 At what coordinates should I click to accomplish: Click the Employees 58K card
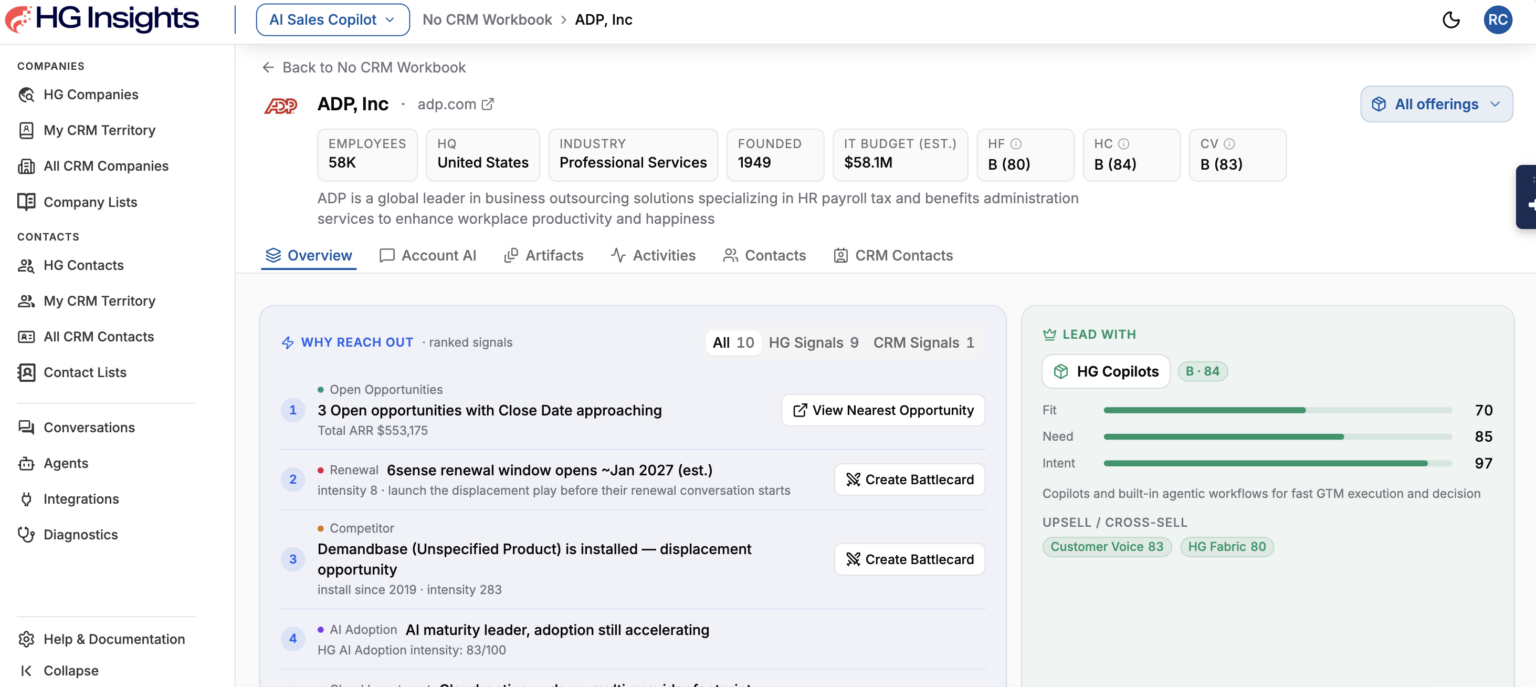pyautogui.click(x=367, y=154)
